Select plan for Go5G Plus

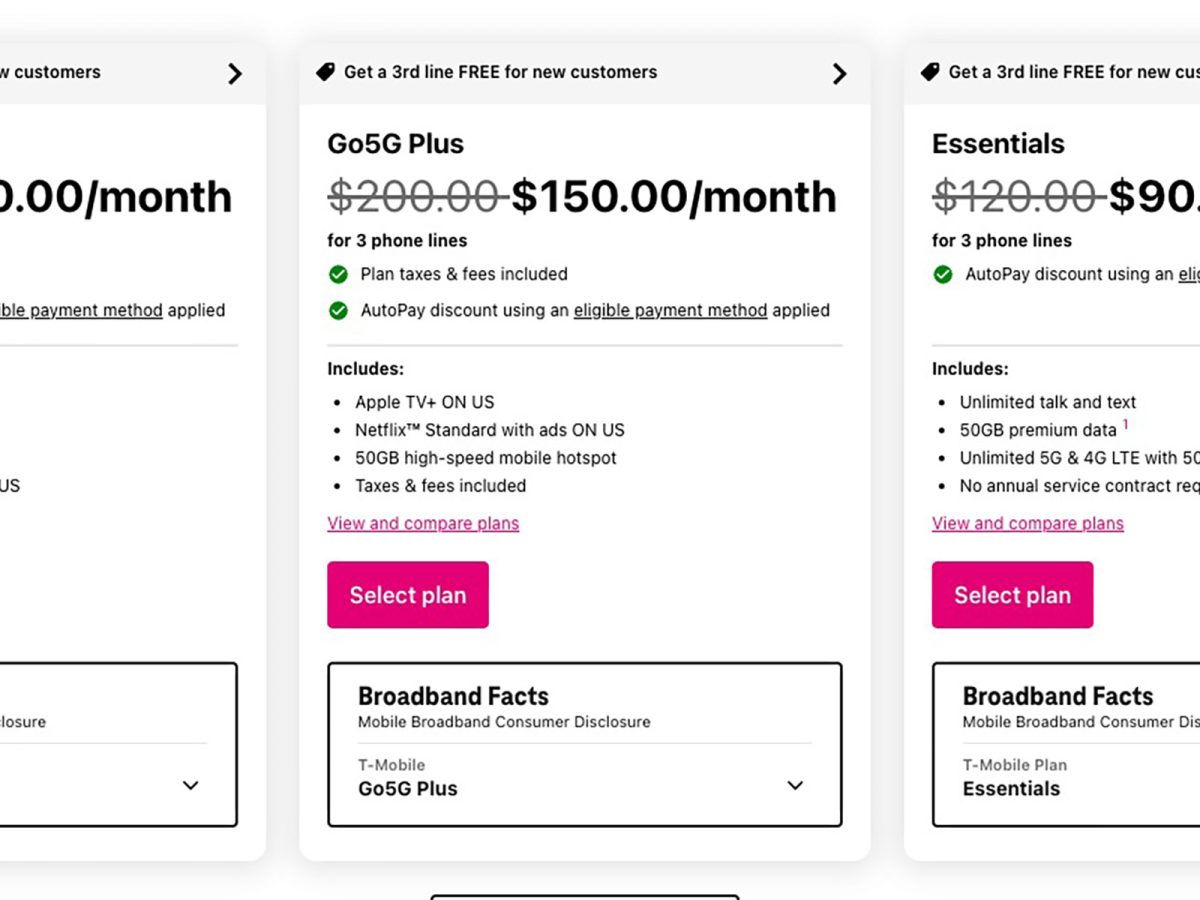pyautogui.click(x=408, y=595)
